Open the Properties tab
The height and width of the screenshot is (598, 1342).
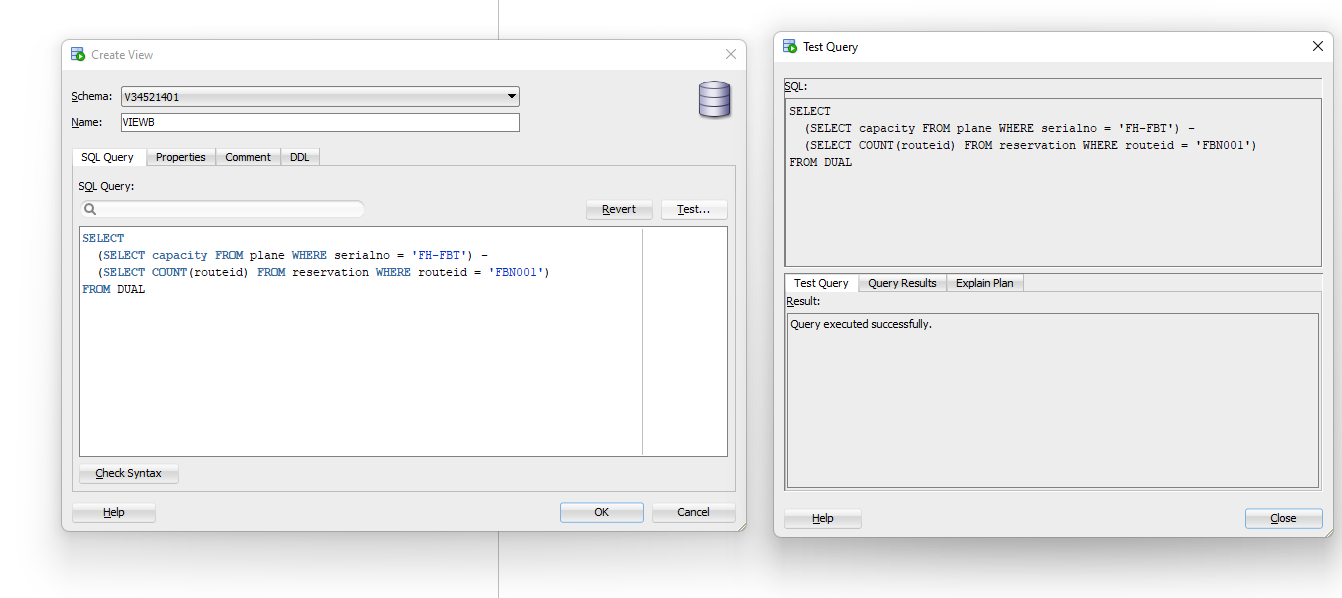(181, 157)
